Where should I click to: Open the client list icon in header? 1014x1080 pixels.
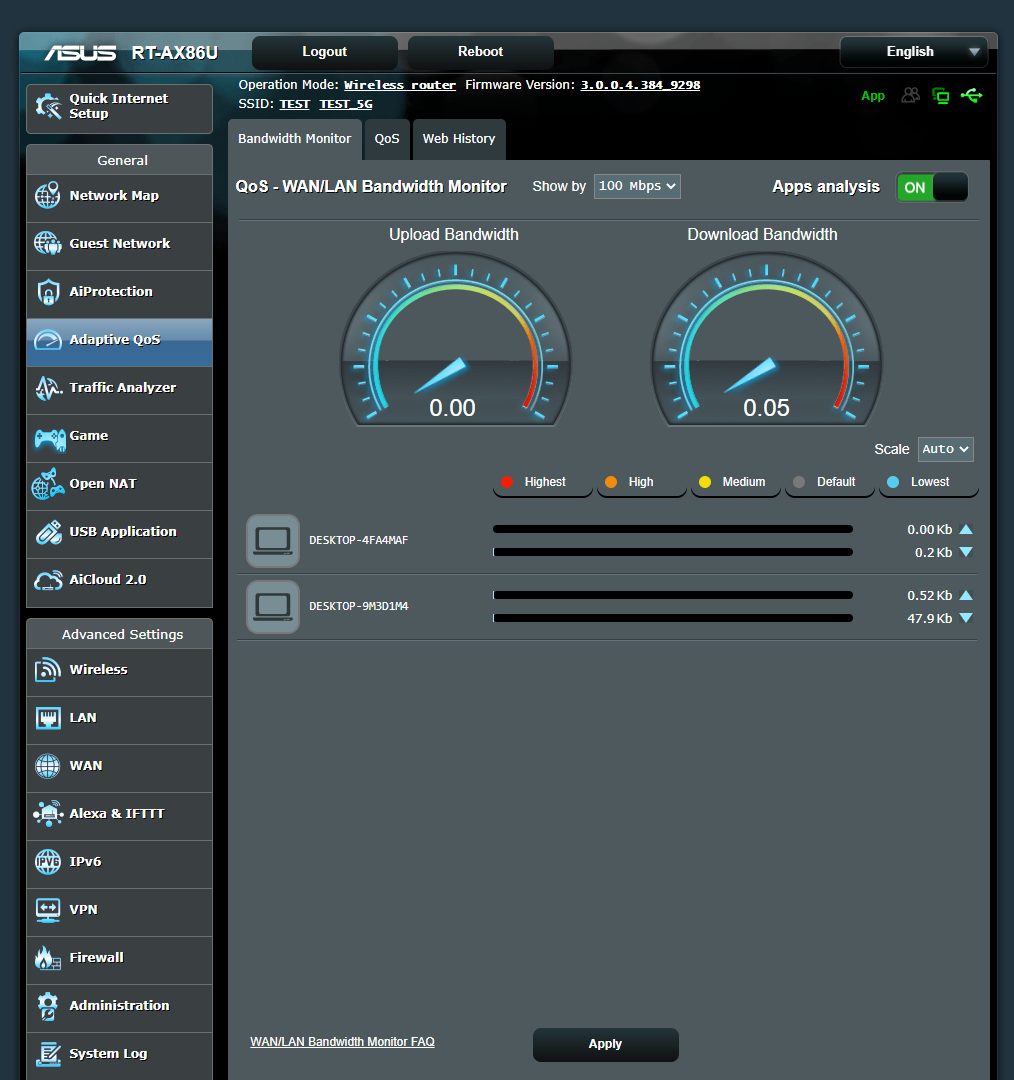[910, 95]
